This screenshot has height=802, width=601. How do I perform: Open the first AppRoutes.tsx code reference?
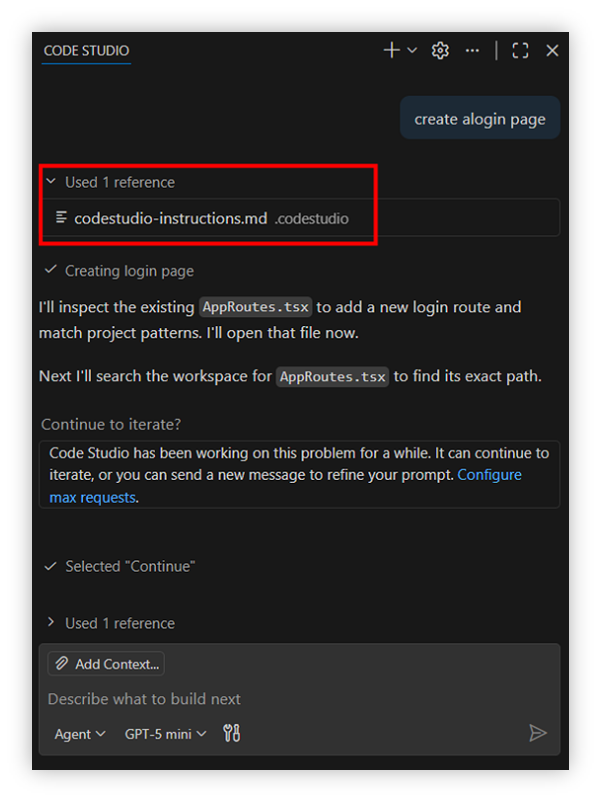click(255, 307)
